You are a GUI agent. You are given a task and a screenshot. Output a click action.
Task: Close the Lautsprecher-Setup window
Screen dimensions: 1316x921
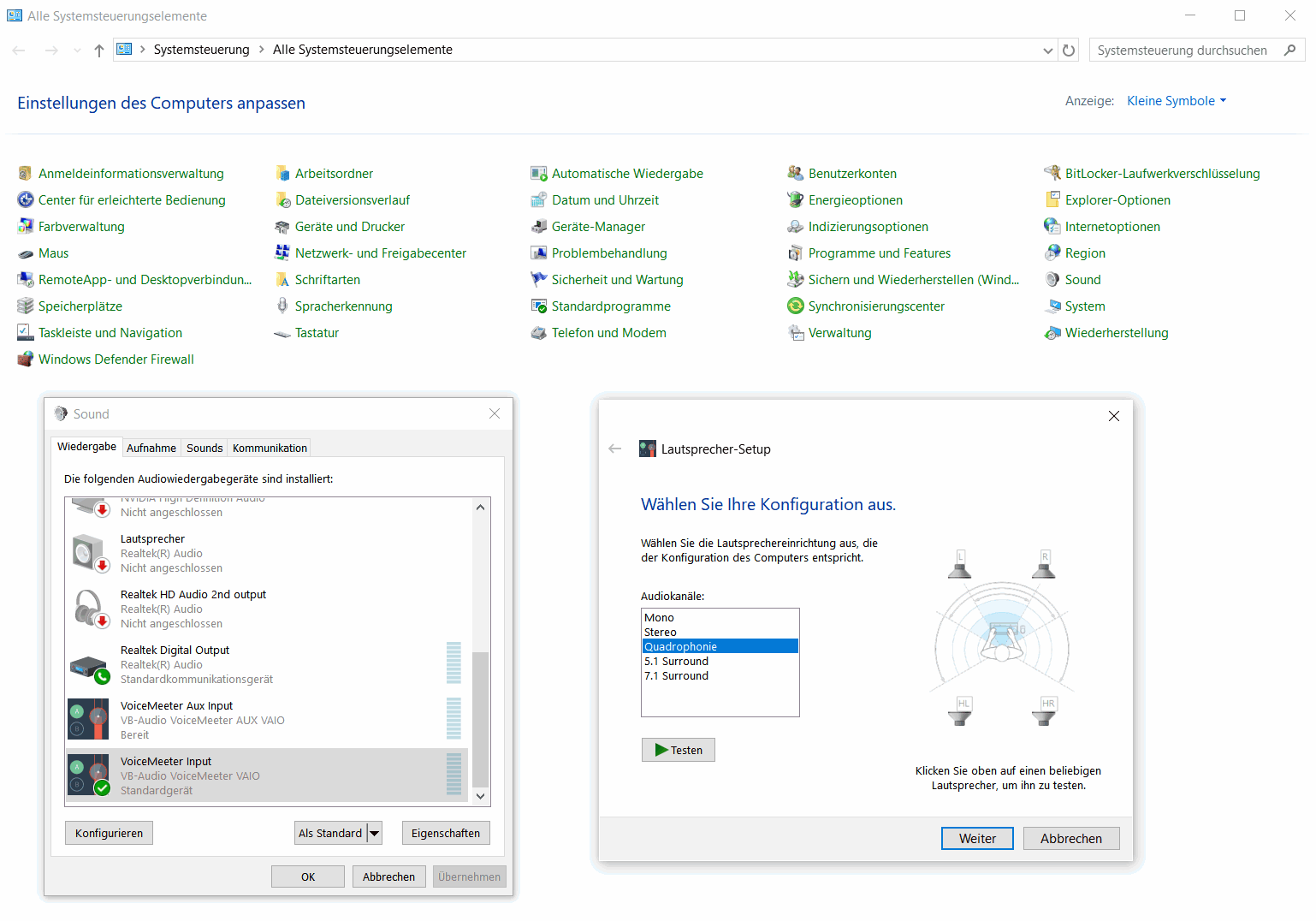(x=1114, y=416)
